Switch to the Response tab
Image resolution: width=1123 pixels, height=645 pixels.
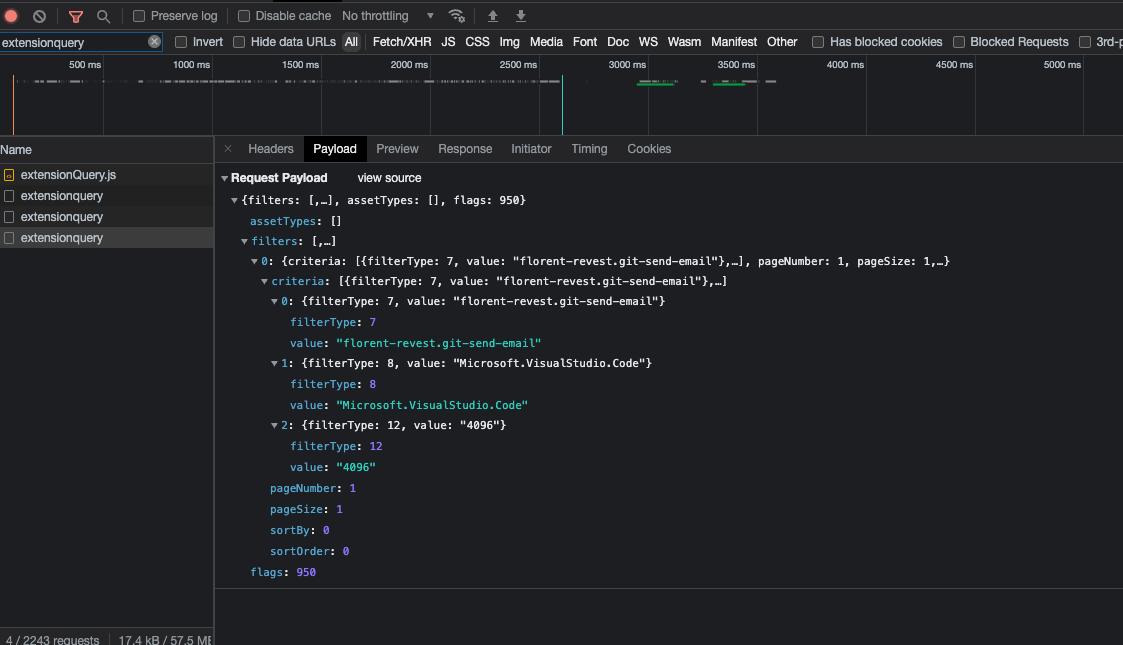pyautogui.click(x=465, y=149)
